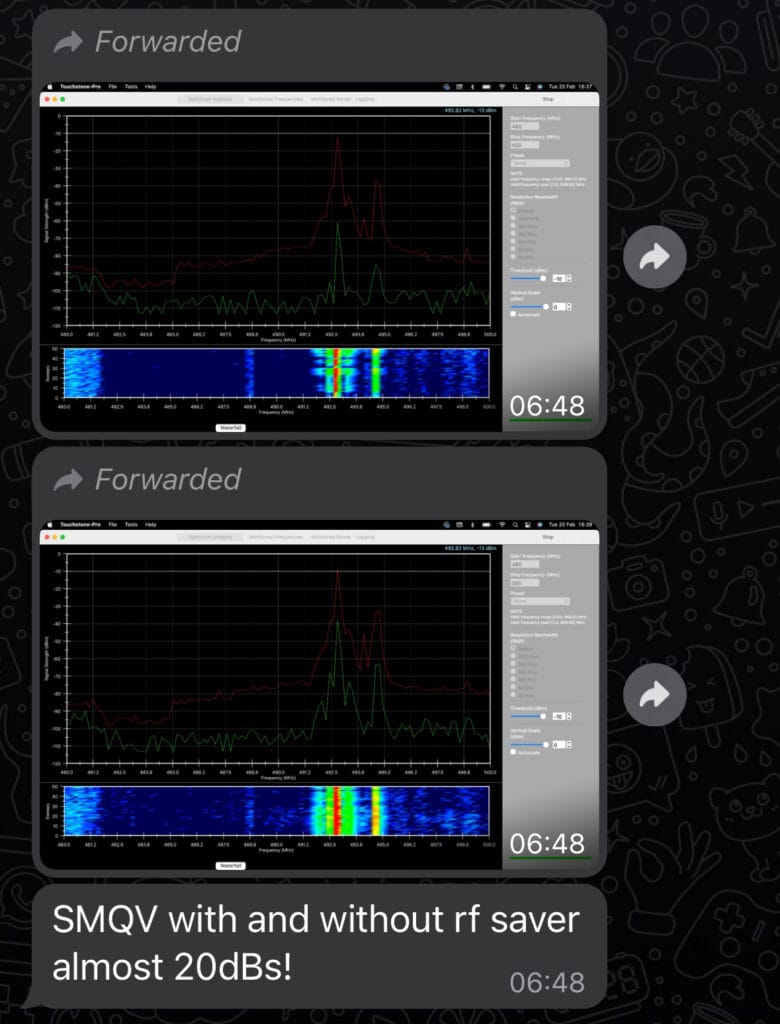Click Threshold slider in second screenshot

(x=528, y=716)
